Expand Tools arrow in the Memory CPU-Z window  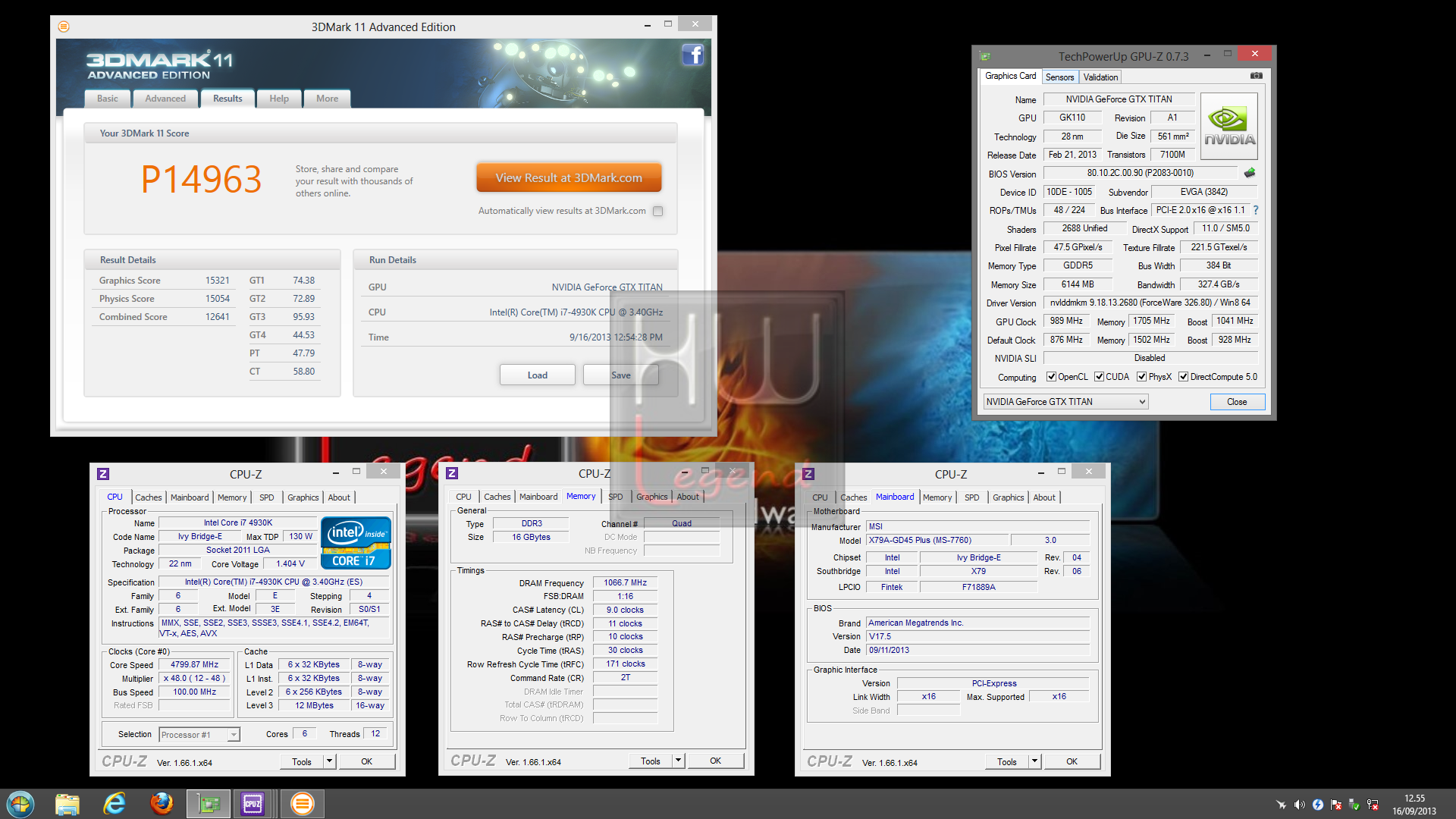(678, 761)
